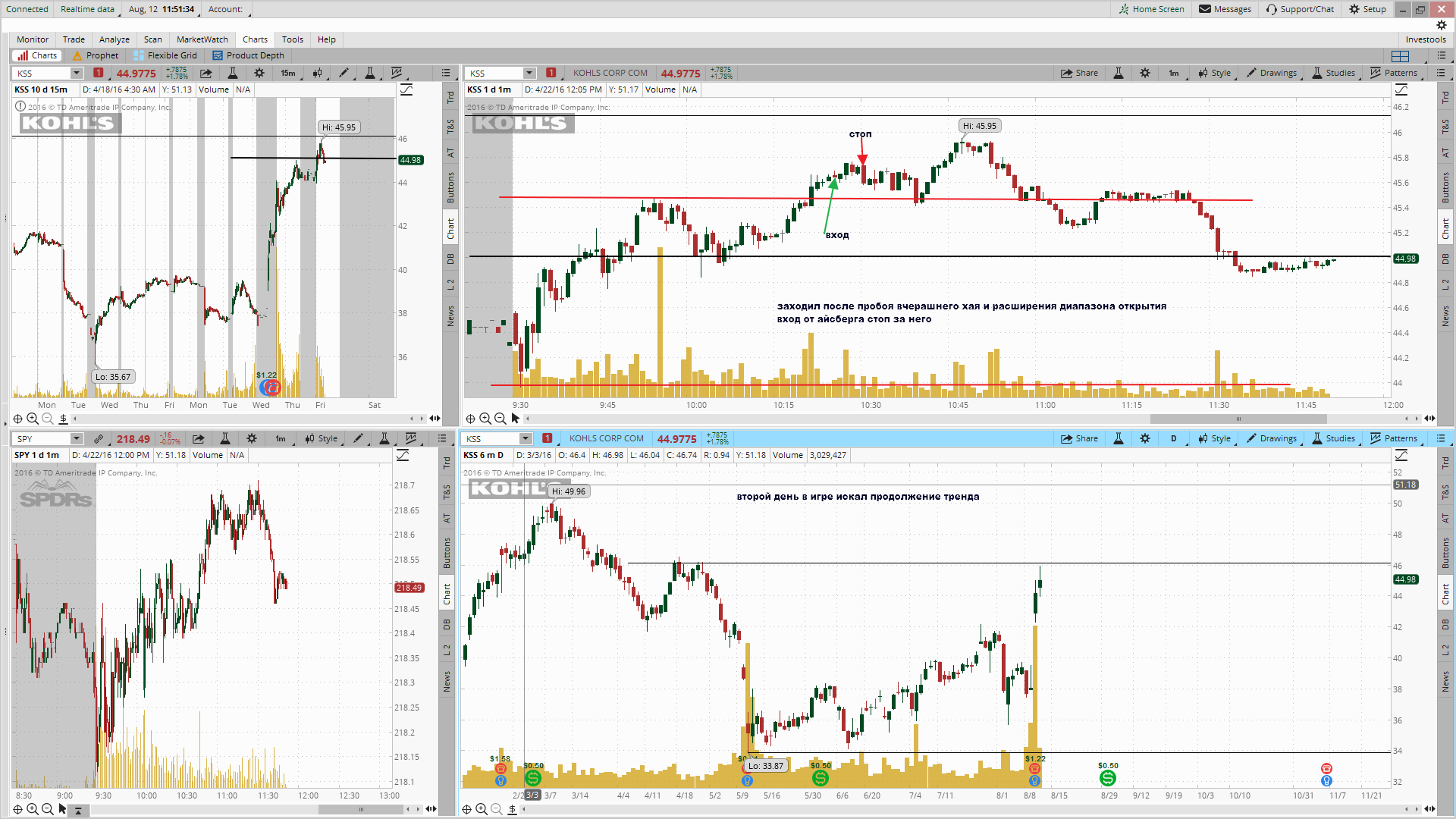
Task: Open the chart grid layout selector
Action: click(1400, 56)
